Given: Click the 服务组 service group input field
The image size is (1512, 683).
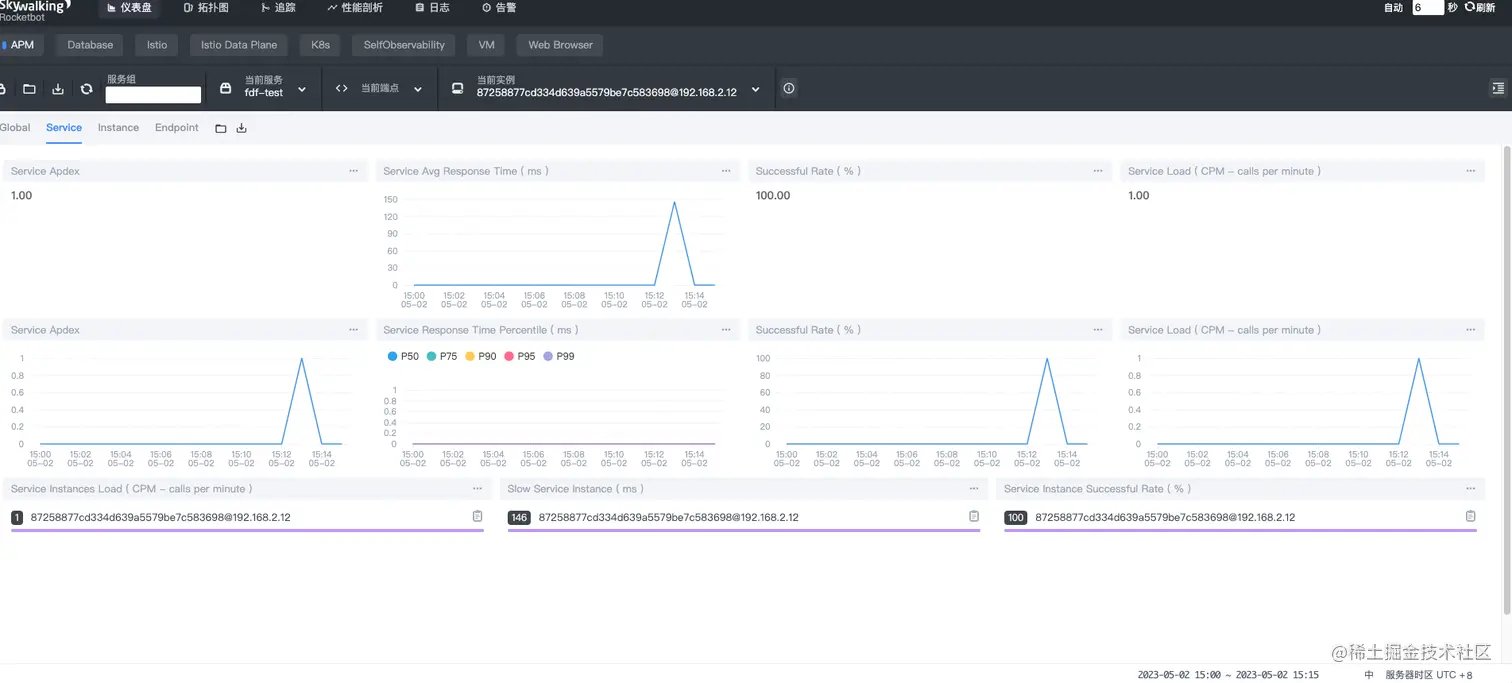Looking at the screenshot, I should pos(153,95).
